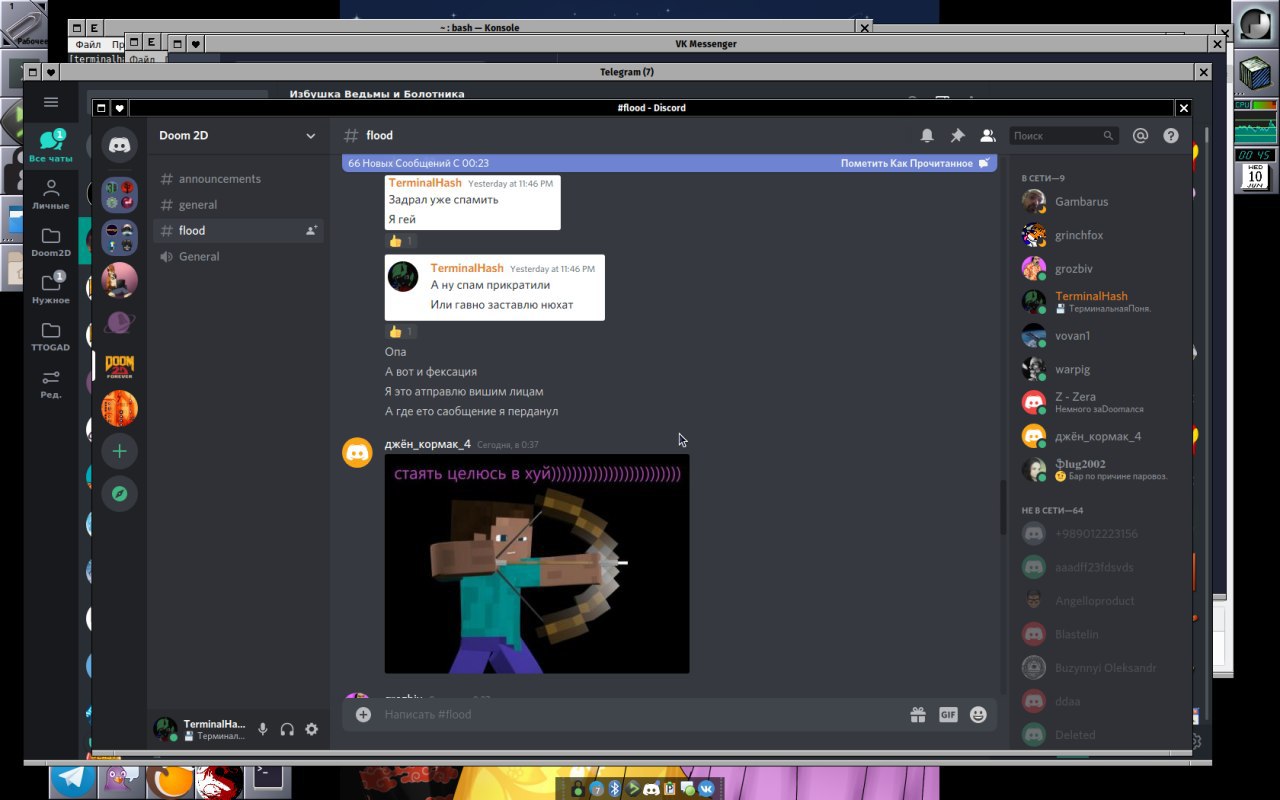Select Telegram 'Личные' folder

click(51, 193)
